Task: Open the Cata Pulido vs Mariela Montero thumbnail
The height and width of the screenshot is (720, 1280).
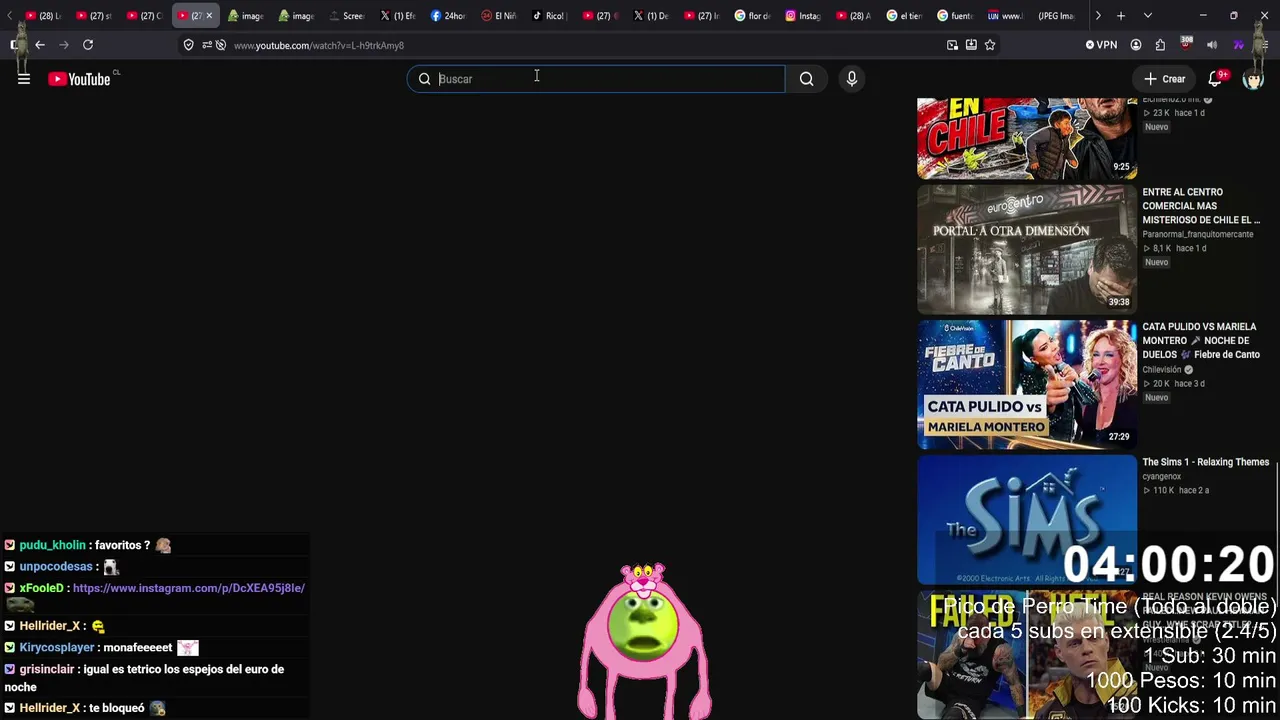Action: pos(1027,385)
